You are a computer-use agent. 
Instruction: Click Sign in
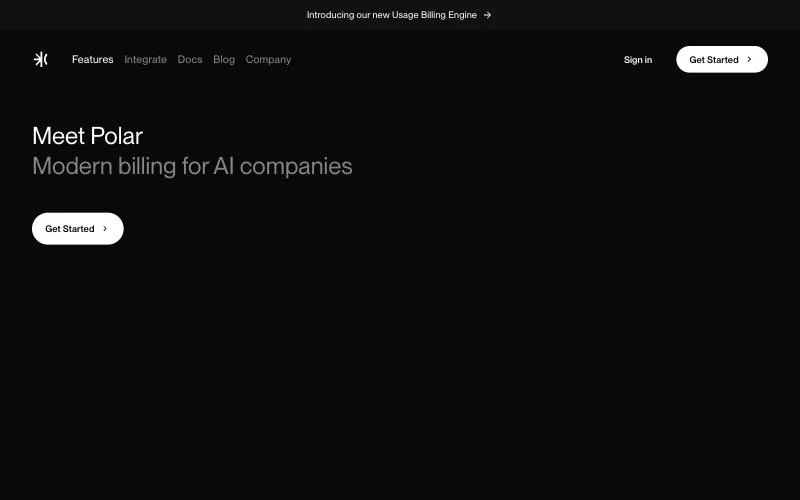pyautogui.click(x=638, y=60)
